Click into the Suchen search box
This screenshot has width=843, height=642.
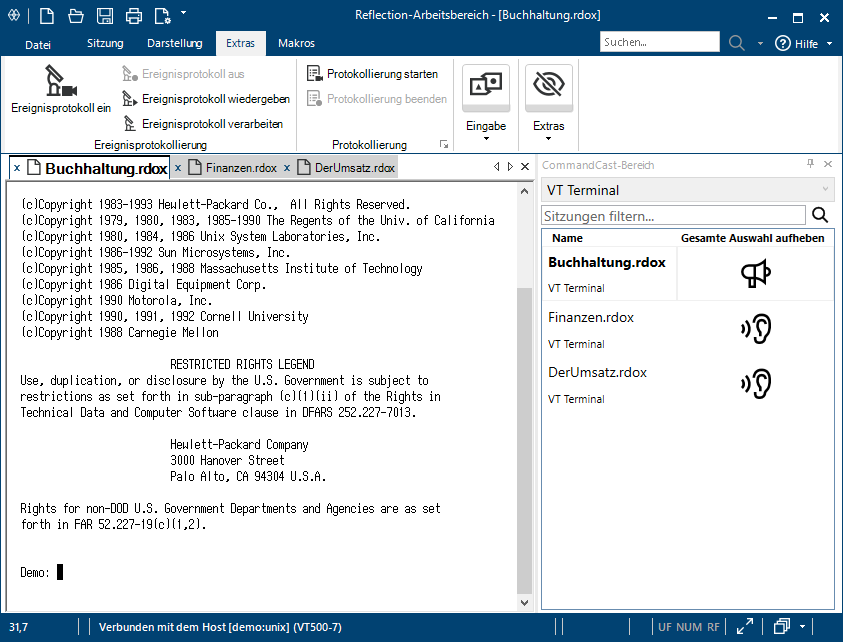pyautogui.click(x=660, y=42)
